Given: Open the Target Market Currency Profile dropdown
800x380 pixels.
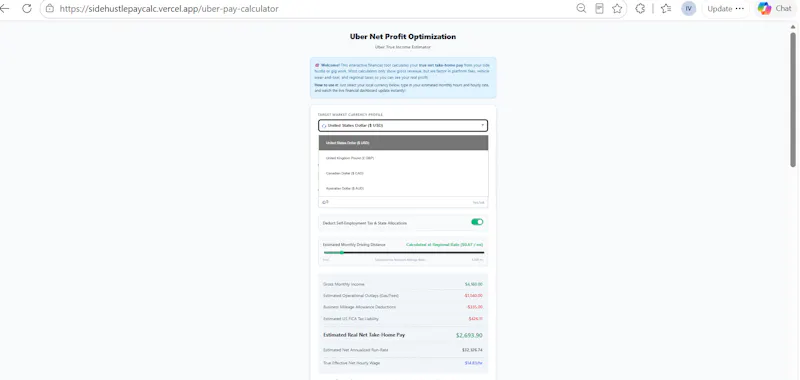Looking at the screenshot, I should (x=403, y=125).
